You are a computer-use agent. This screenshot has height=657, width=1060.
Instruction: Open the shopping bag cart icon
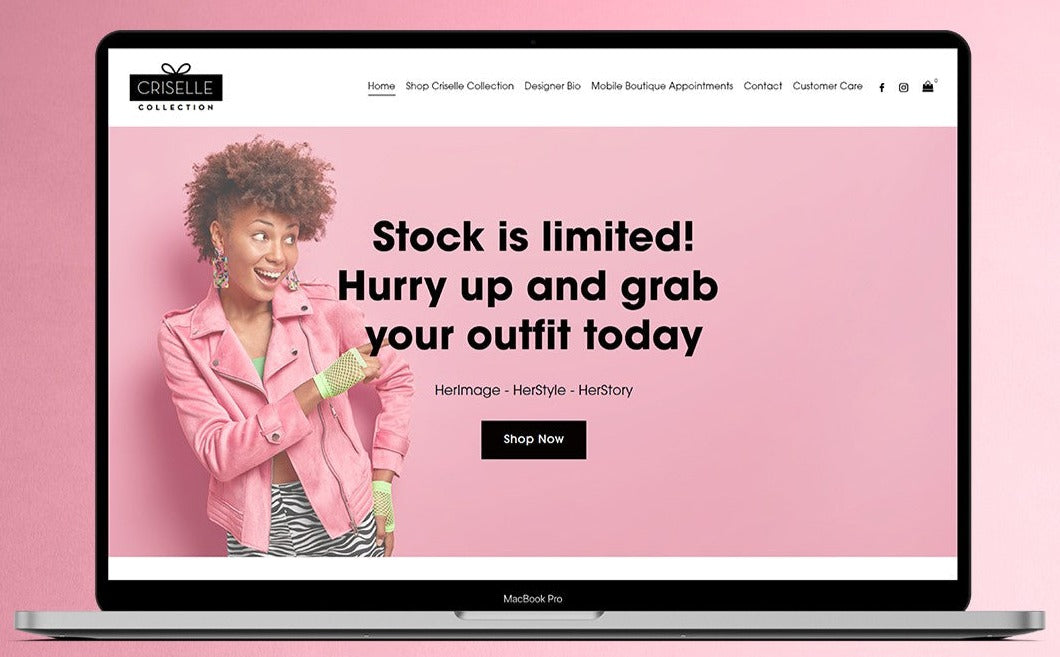[x=928, y=87]
